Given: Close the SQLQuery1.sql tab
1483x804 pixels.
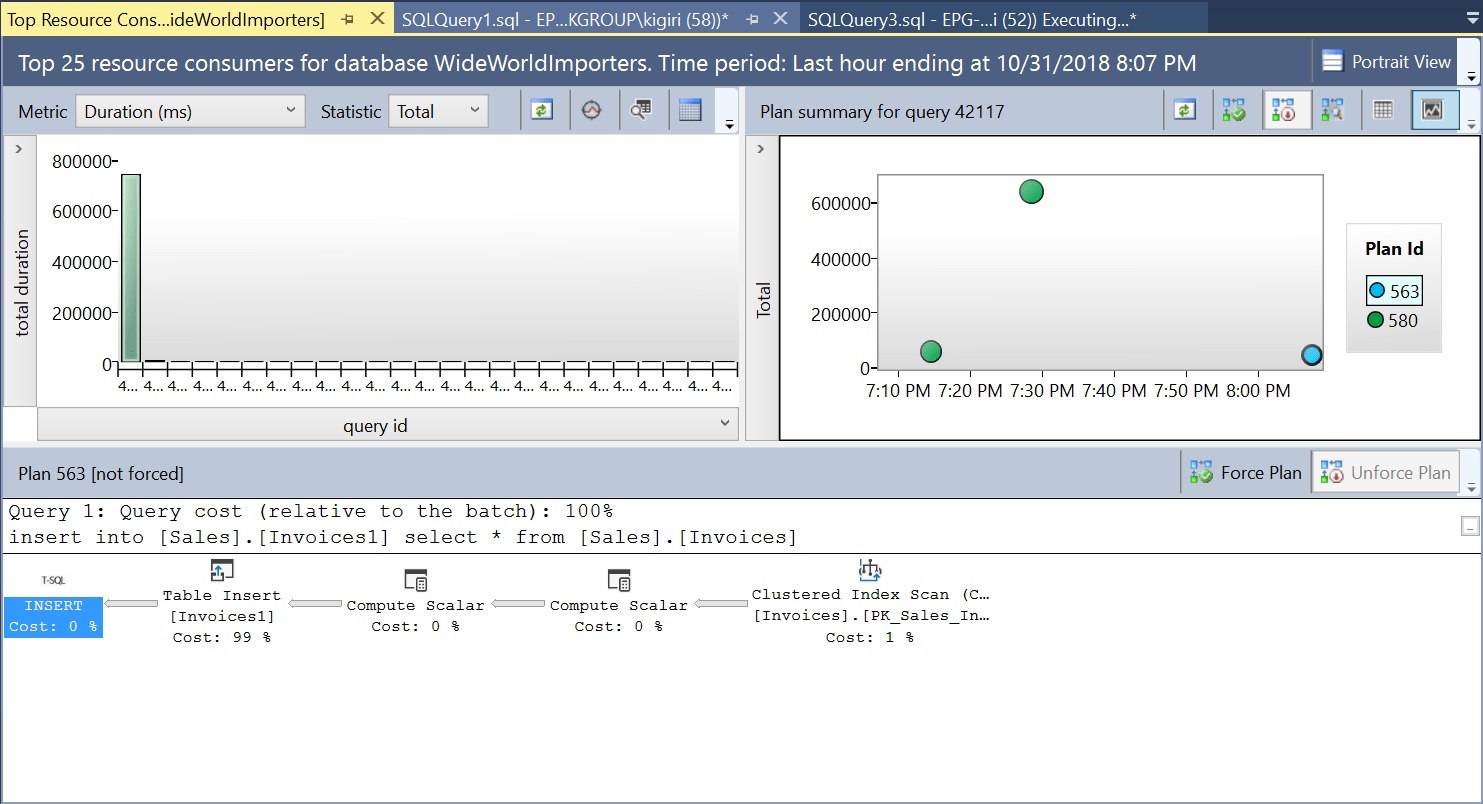Looking at the screenshot, I should click(782, 19).
